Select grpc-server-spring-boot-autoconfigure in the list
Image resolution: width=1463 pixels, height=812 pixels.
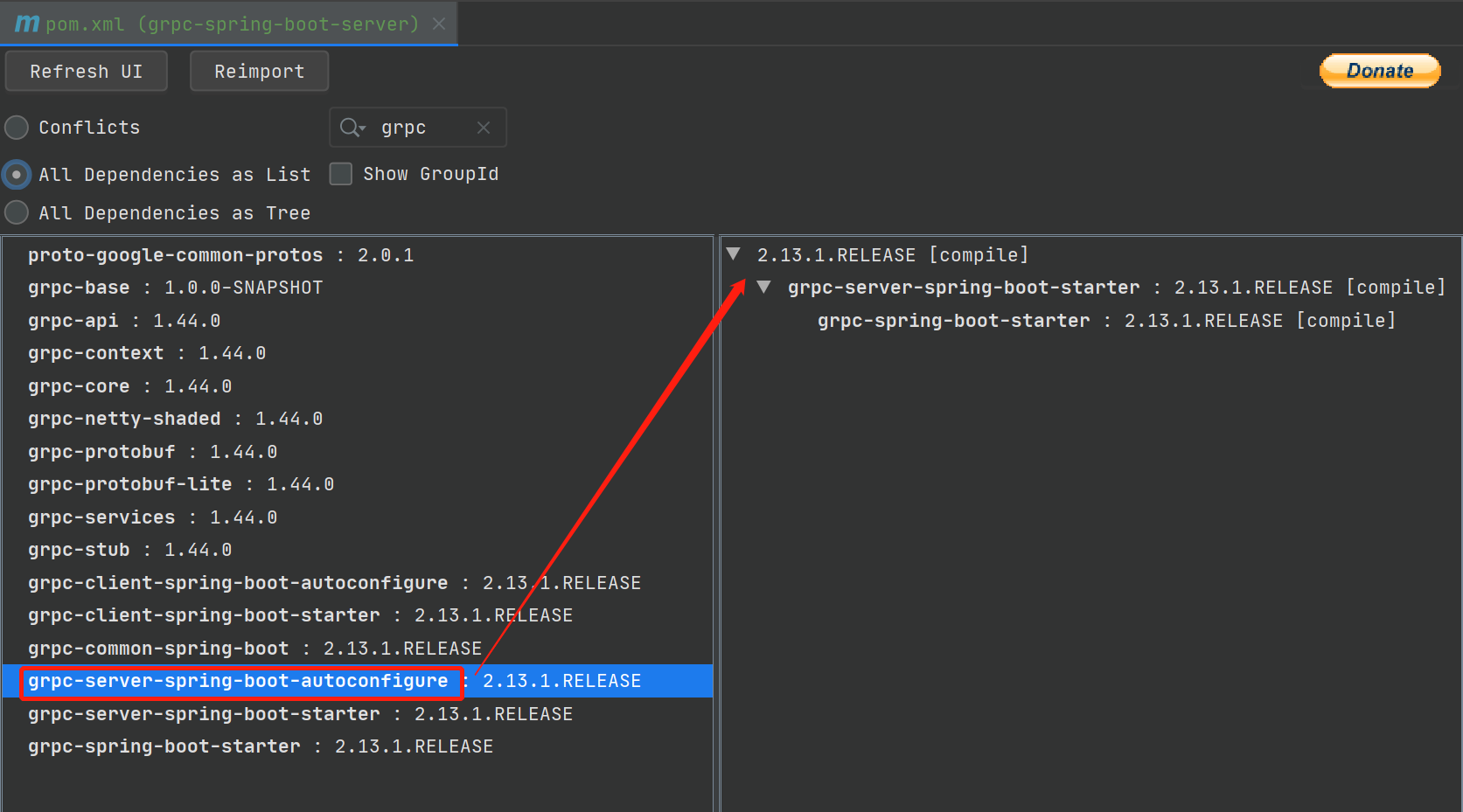click(x=357, y=681)
